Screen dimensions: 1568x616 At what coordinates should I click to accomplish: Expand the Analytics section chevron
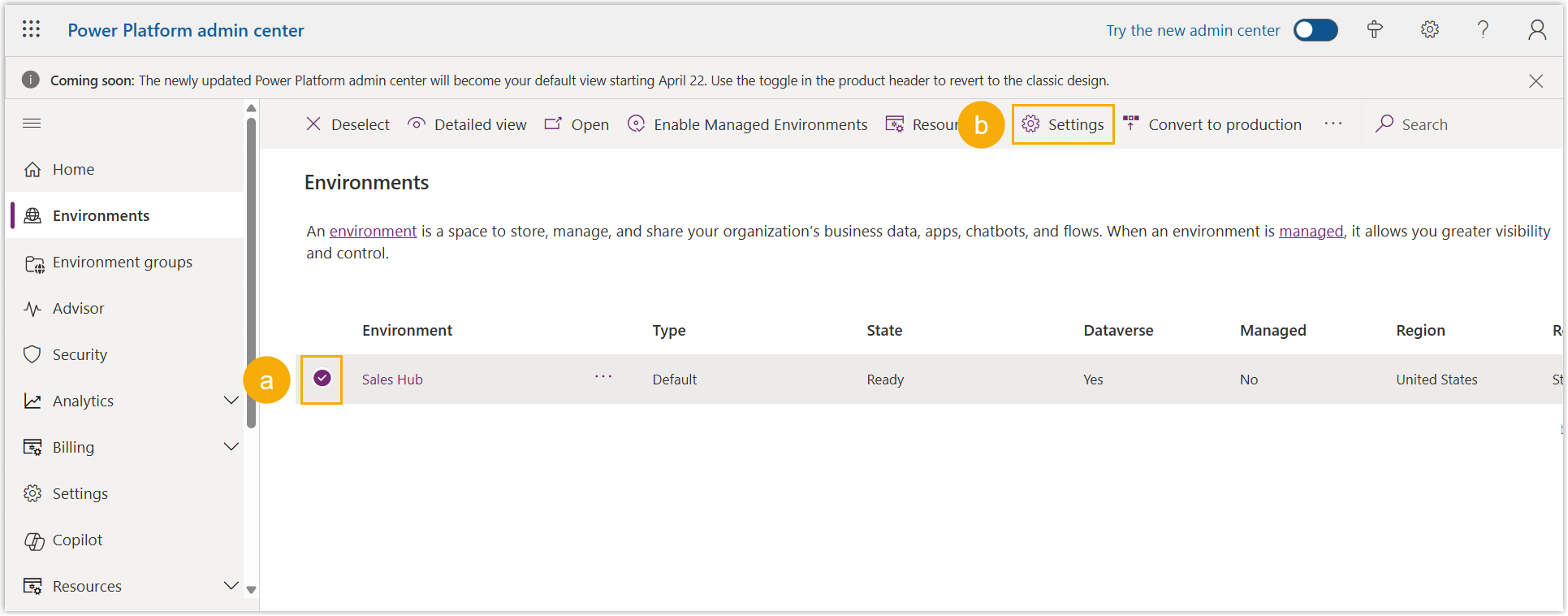231,401
